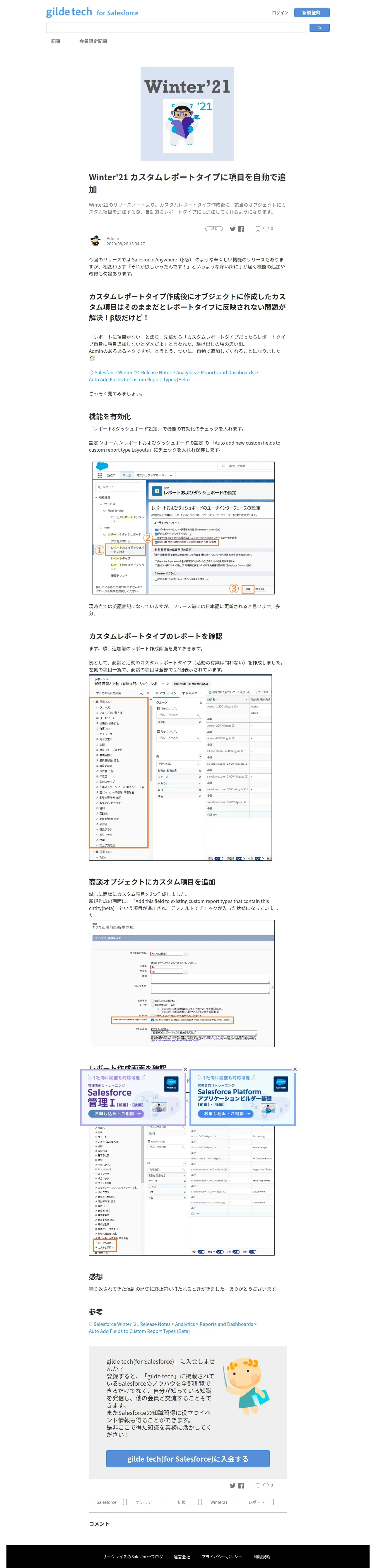Click お申し込み・ご相談 on the 管理Ⅰ ad
This screenshot has height=1568, width=376.
point(117,1113)
